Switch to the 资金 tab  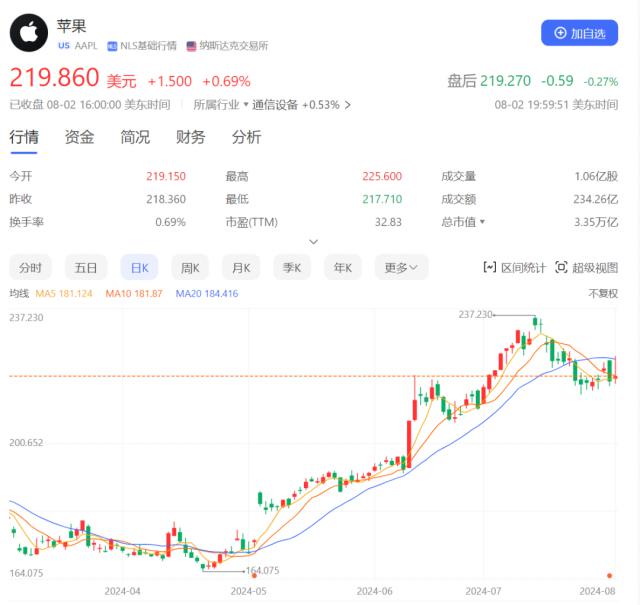click(x=80, y=137)
